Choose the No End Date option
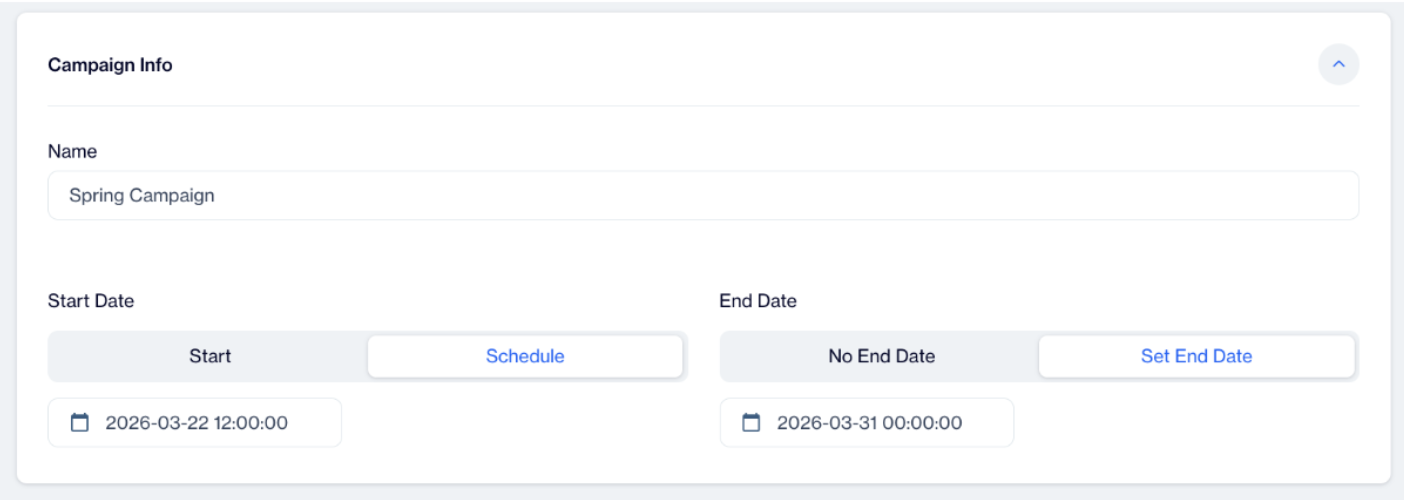 point(882,356)
